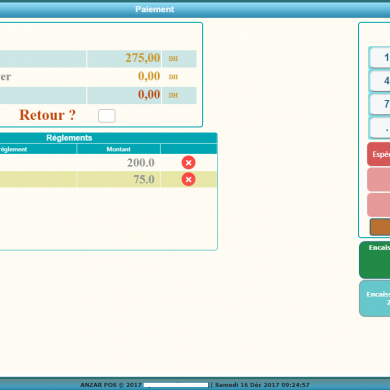Tap the keypad digit 4
This screenshot has width=390, height=390.
(x=380, y=81)
